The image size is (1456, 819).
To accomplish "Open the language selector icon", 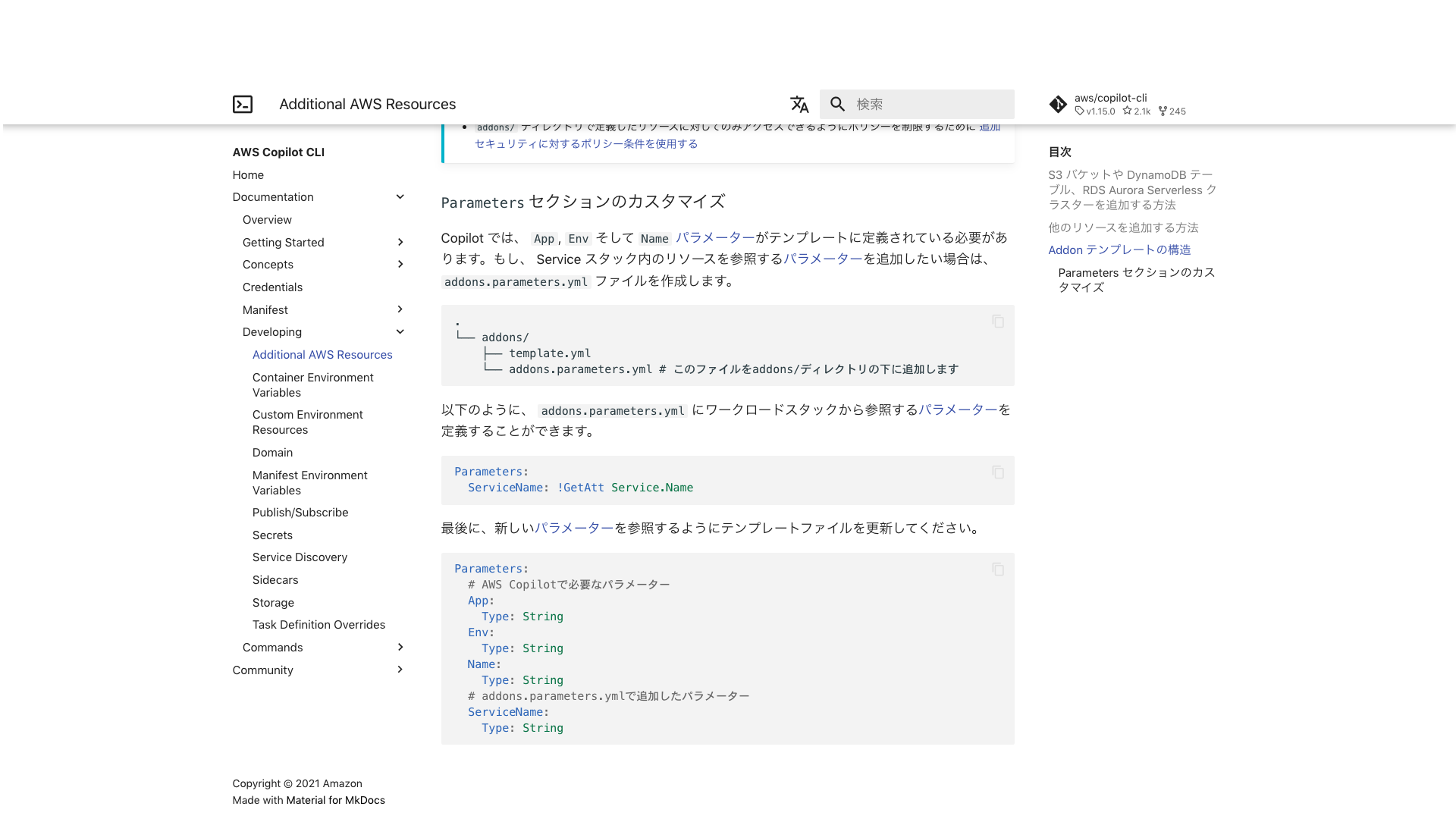I will click(799, 105).
